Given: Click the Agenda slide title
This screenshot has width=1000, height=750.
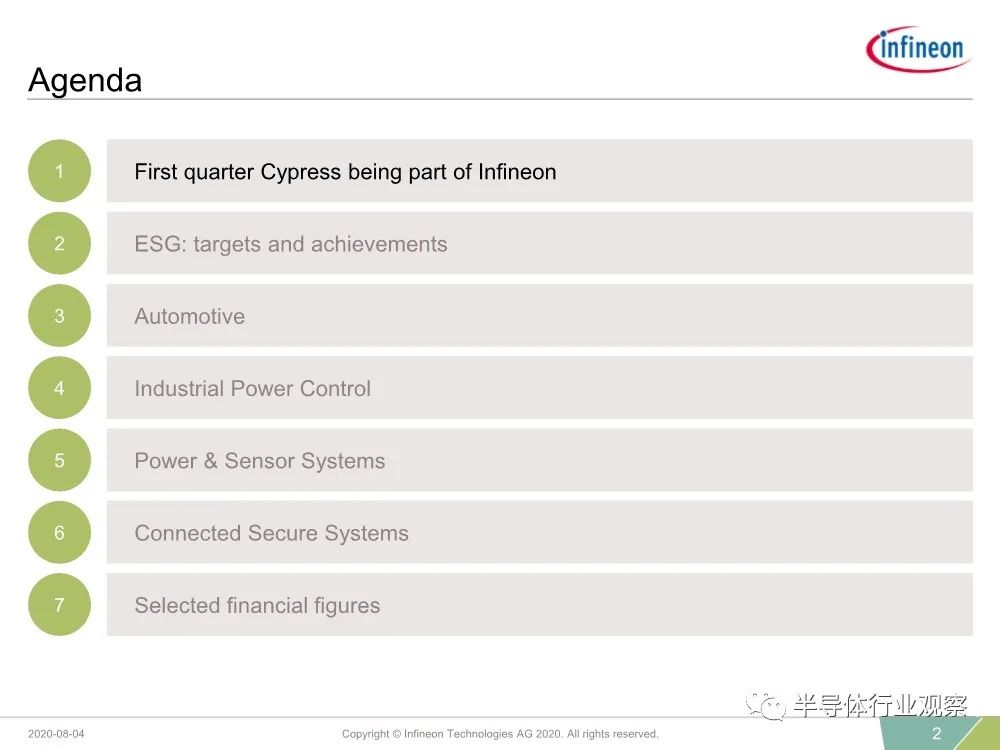Looking at the screenshot, I should tap(85, 81).
